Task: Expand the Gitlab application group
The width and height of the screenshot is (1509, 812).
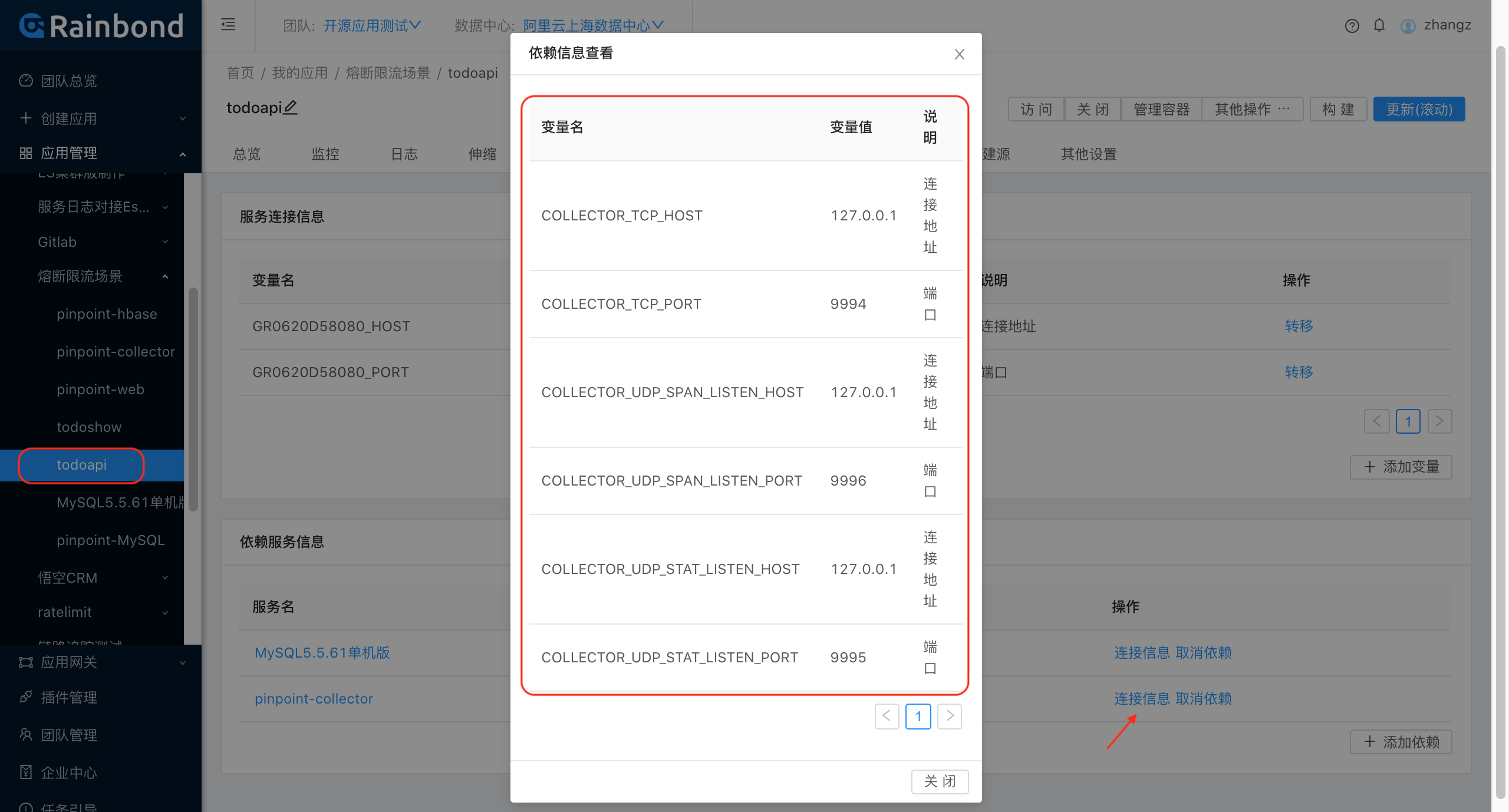Action: click(103, 242)
